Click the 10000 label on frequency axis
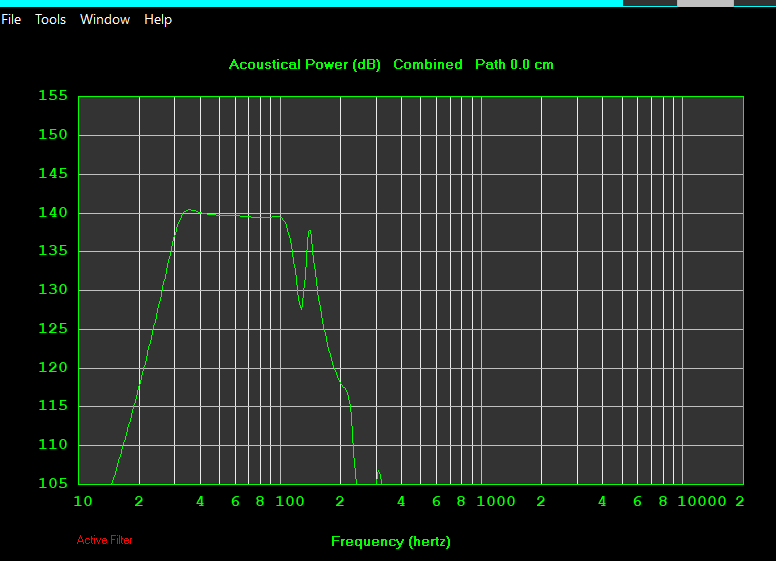This screenshot has width=776, height=561. [702, 502]
